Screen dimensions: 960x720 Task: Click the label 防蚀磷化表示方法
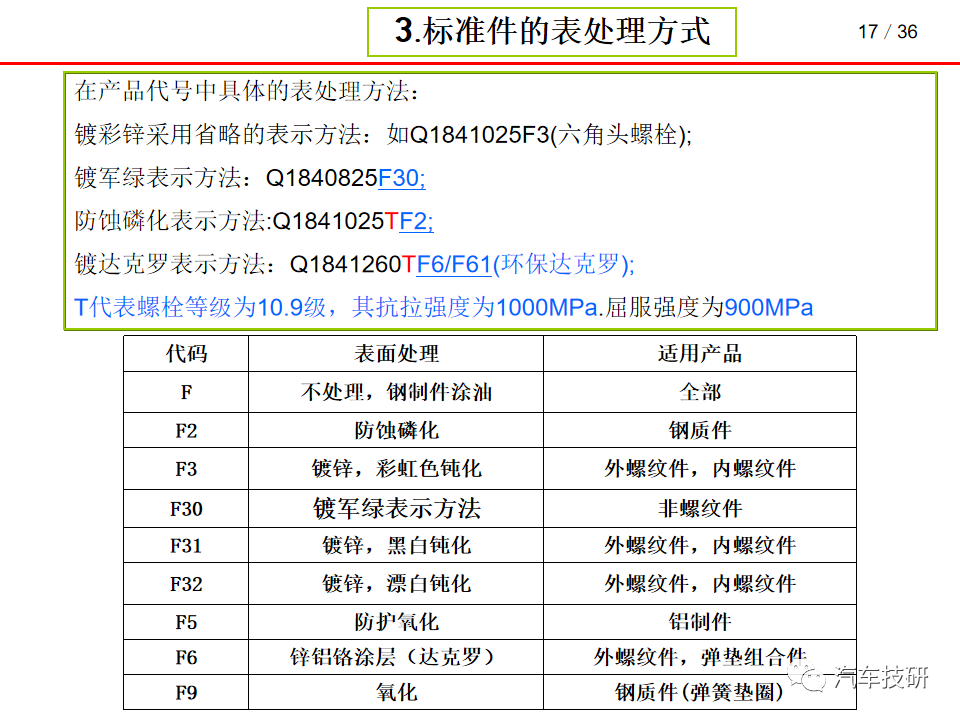pyautogui.click(x=171, y=221)
